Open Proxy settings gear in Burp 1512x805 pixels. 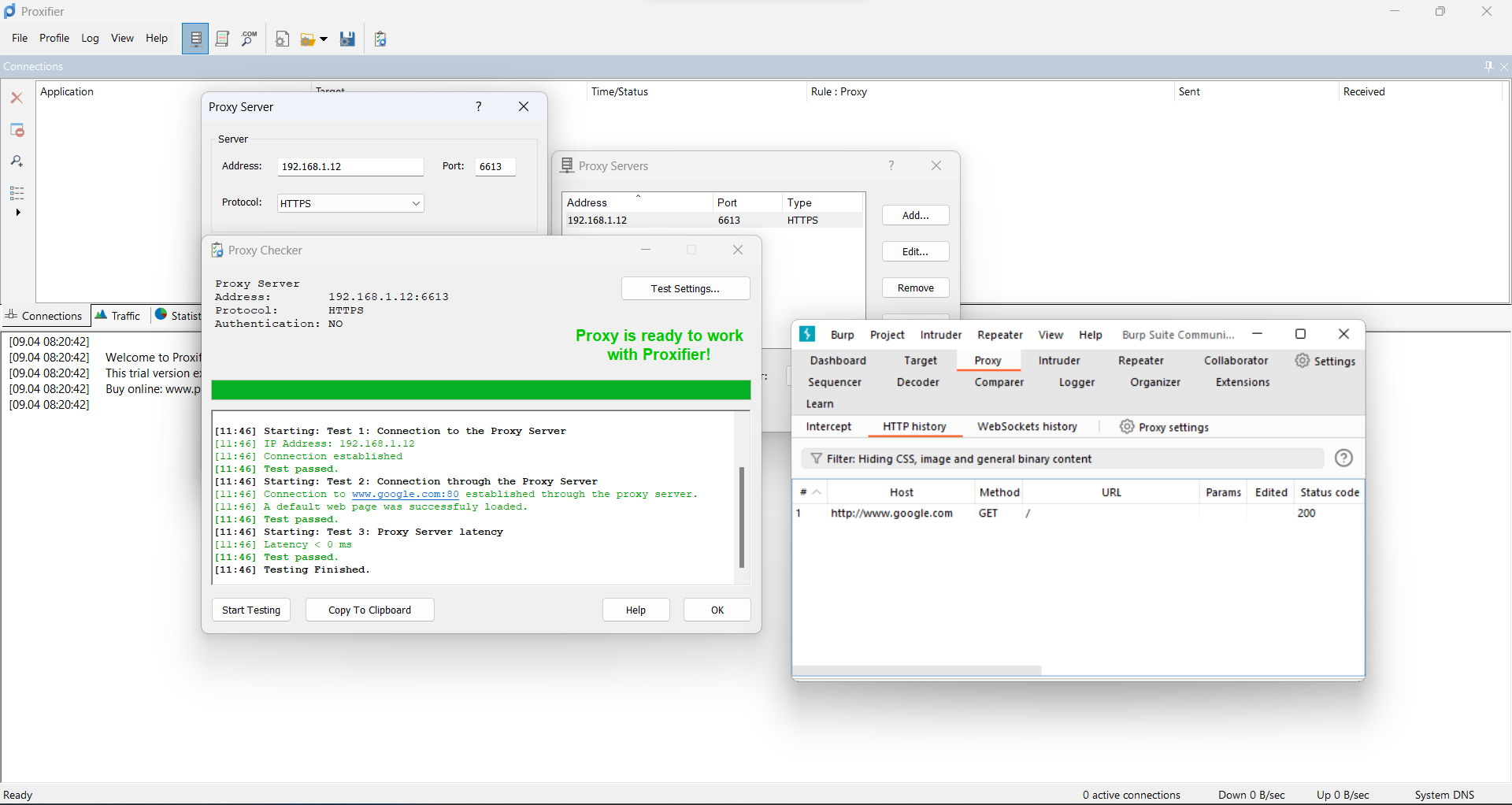coord(1164,427)
